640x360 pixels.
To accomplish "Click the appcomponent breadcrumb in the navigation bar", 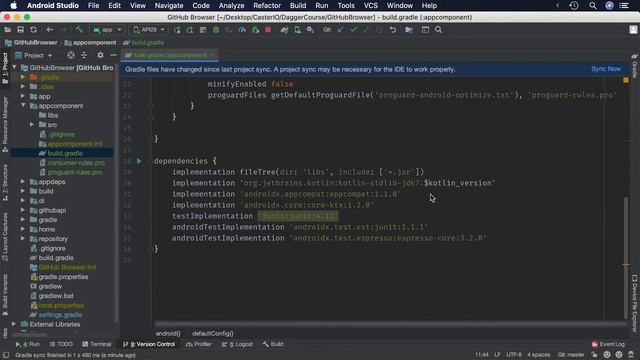I will [x=91, y=42].
